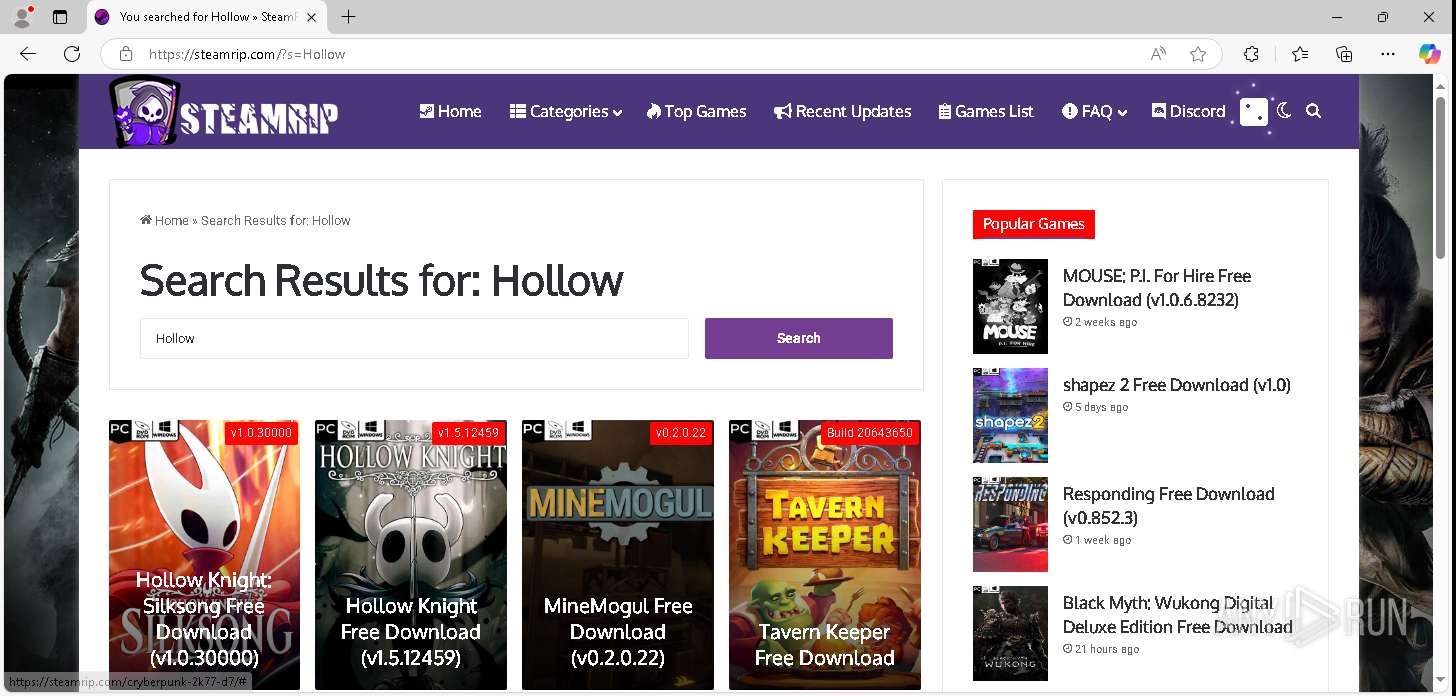Click the MOUSE: P.I. For Hire thumbnail
The height and width of the screenshot is (696, 1456).
(x=1010, y=306)
